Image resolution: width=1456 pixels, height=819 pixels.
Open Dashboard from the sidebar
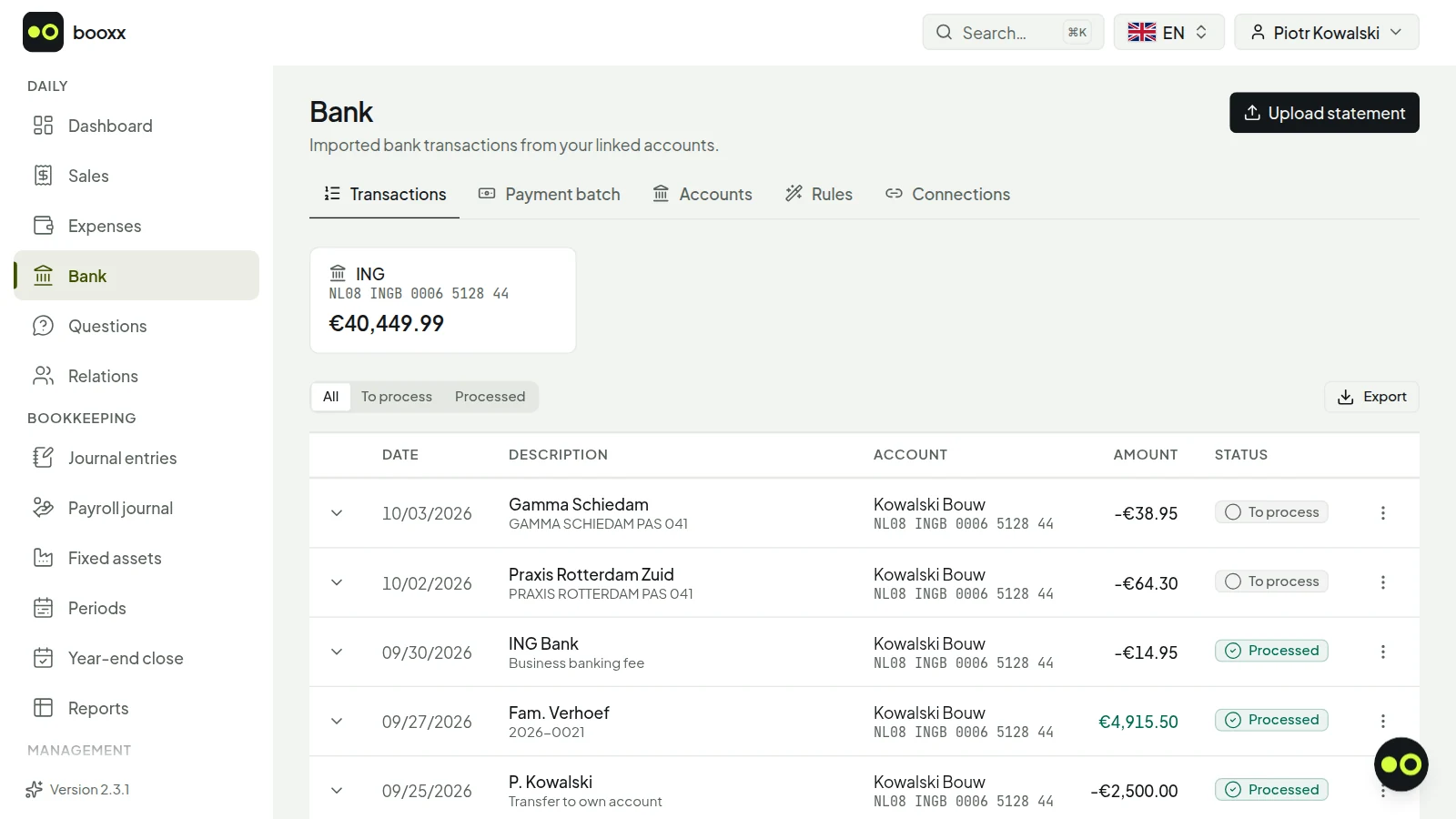pos(136,126)
